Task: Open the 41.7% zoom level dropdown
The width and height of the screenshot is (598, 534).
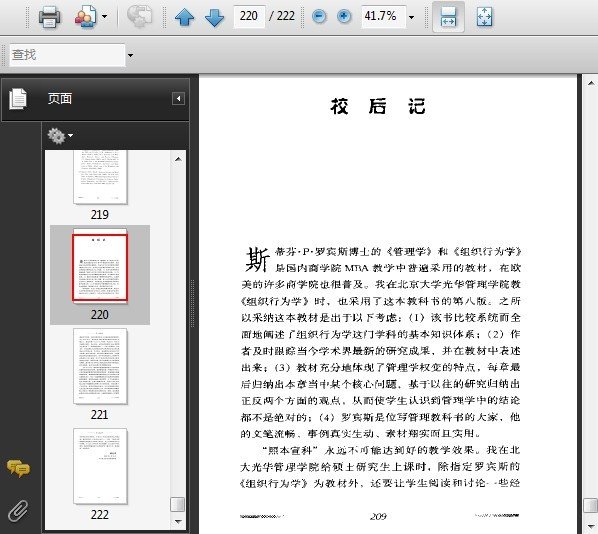Action: (411, 17)
